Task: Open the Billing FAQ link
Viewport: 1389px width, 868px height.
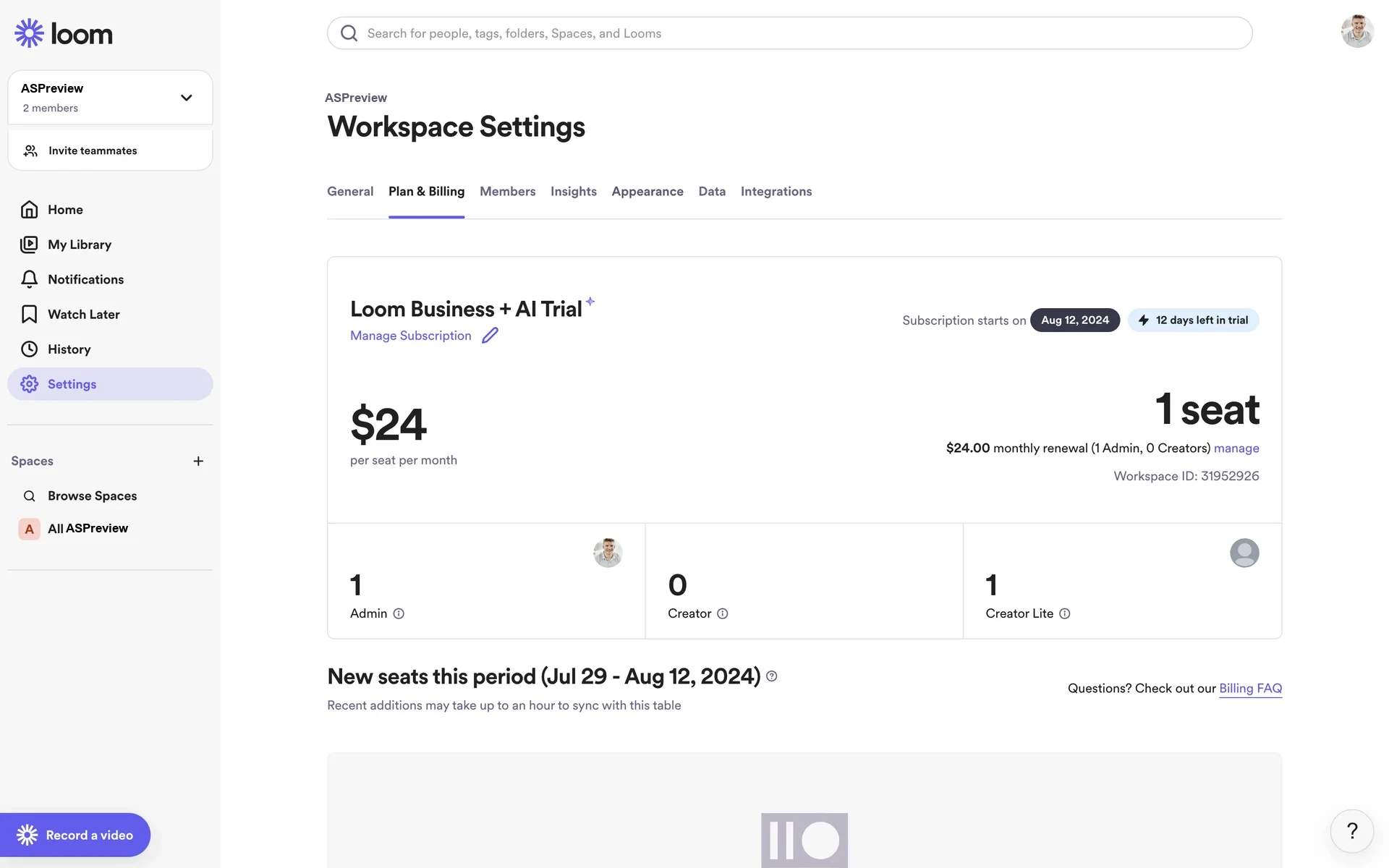Action: tap(1250, 689)
